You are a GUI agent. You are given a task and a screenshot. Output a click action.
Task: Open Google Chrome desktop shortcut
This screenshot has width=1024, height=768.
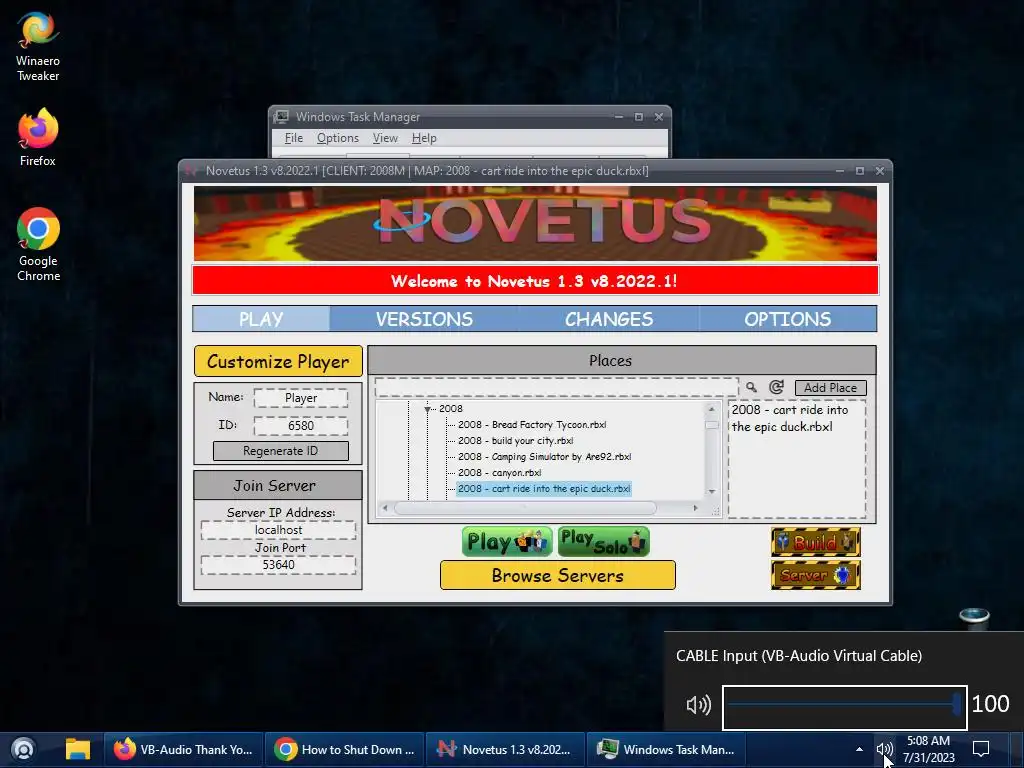tap(38, 244)
